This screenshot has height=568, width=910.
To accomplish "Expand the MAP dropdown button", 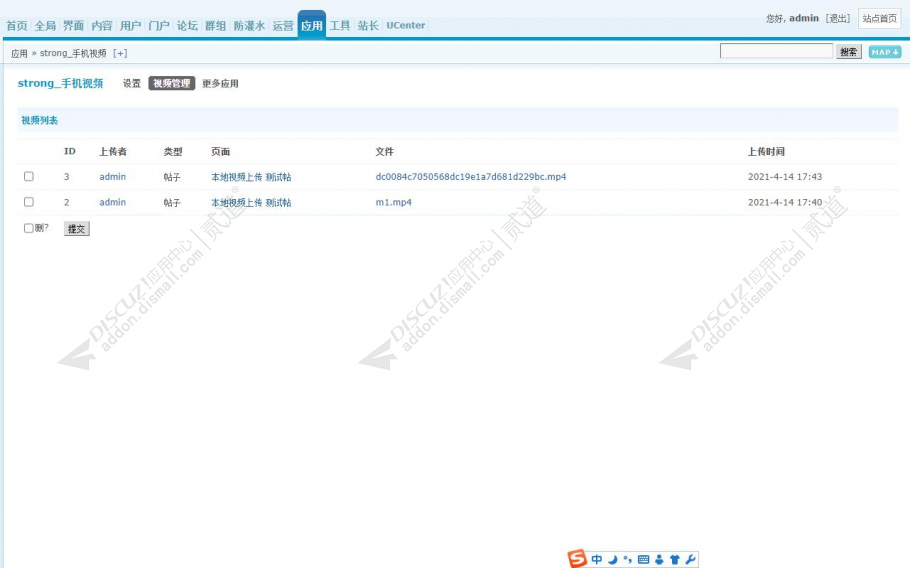I will 884,52.
